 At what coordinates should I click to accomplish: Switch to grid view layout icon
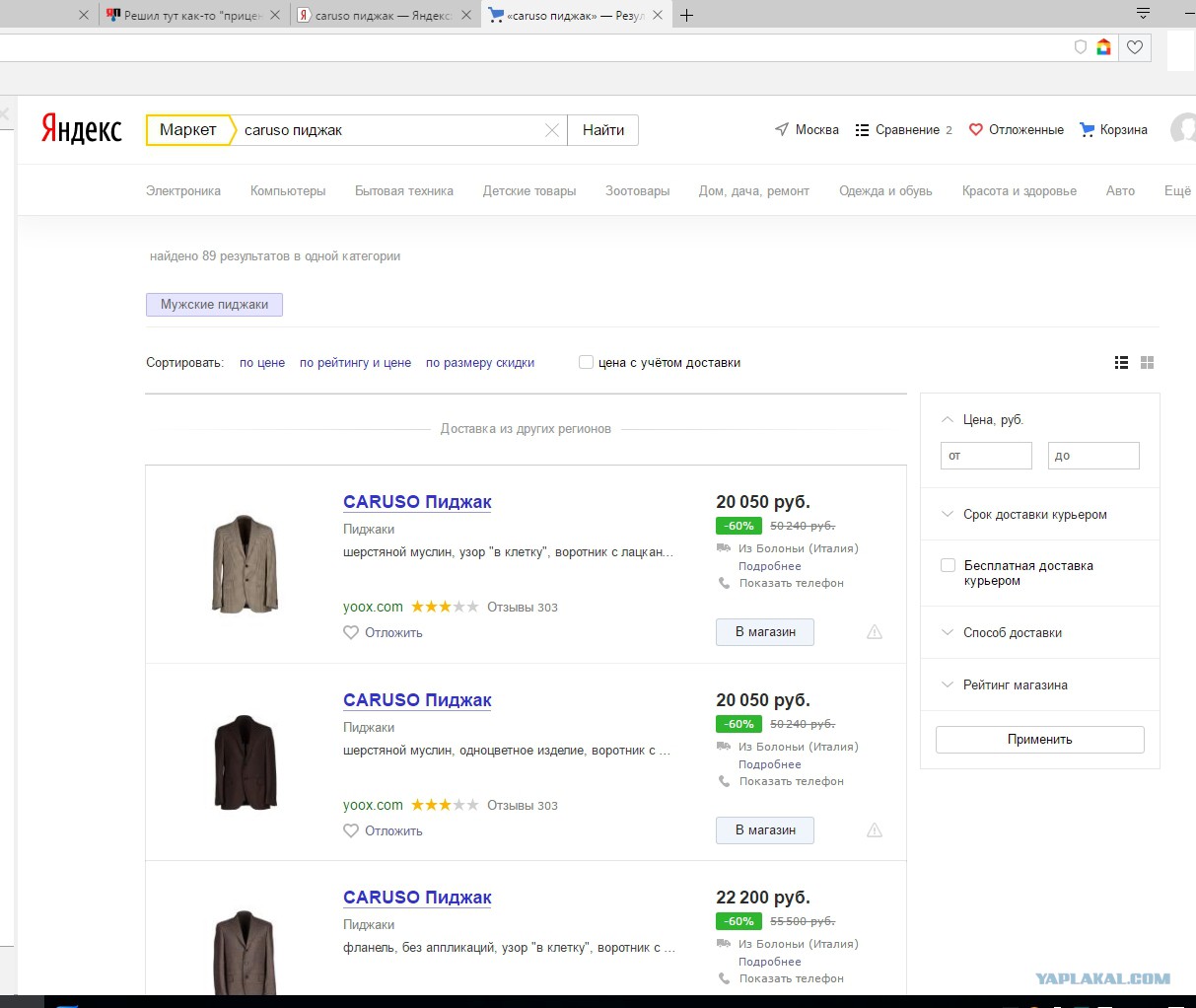click(x=1147, y=363)
